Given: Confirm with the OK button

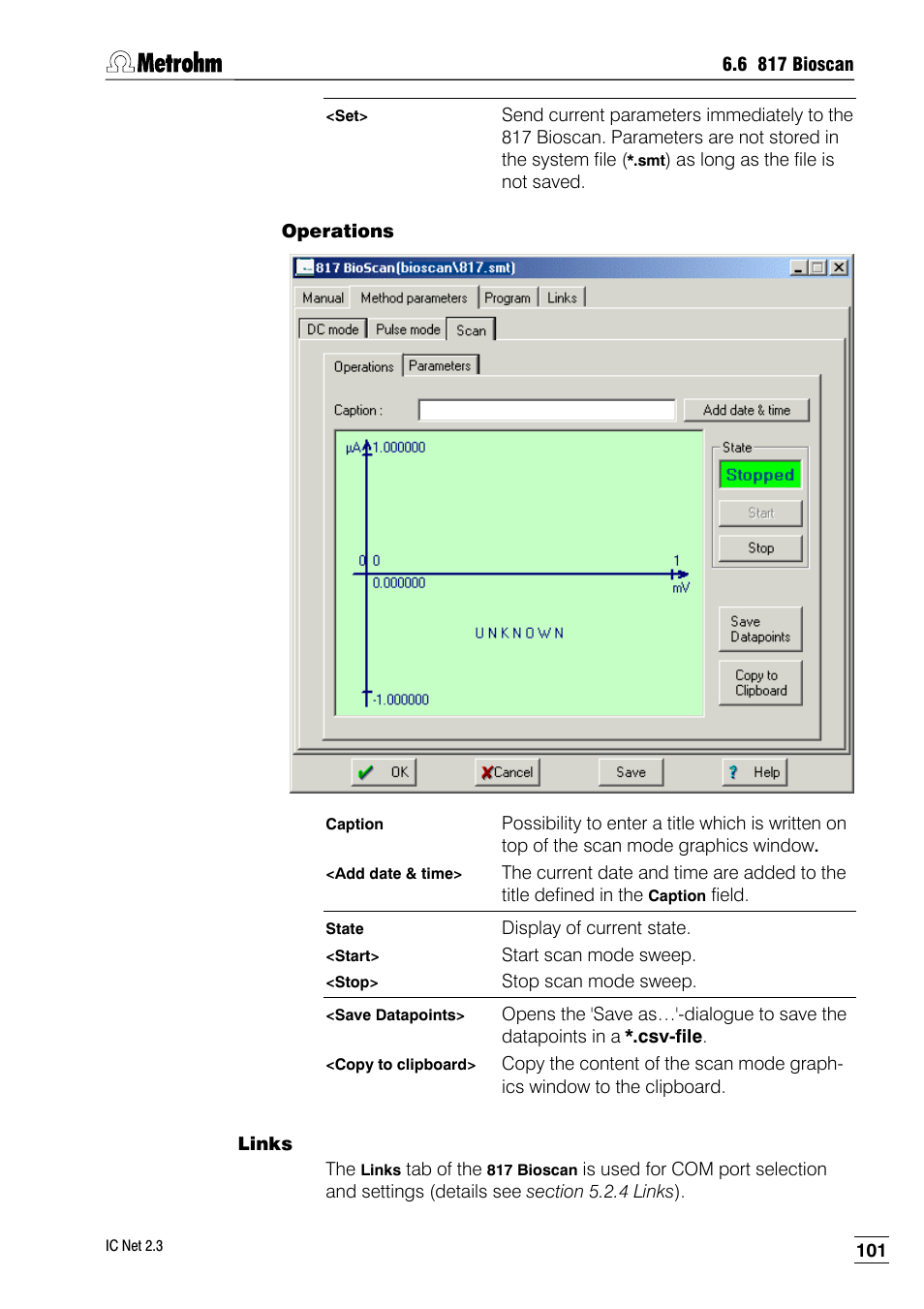Looking at the screenshot, I should [384, 772].
